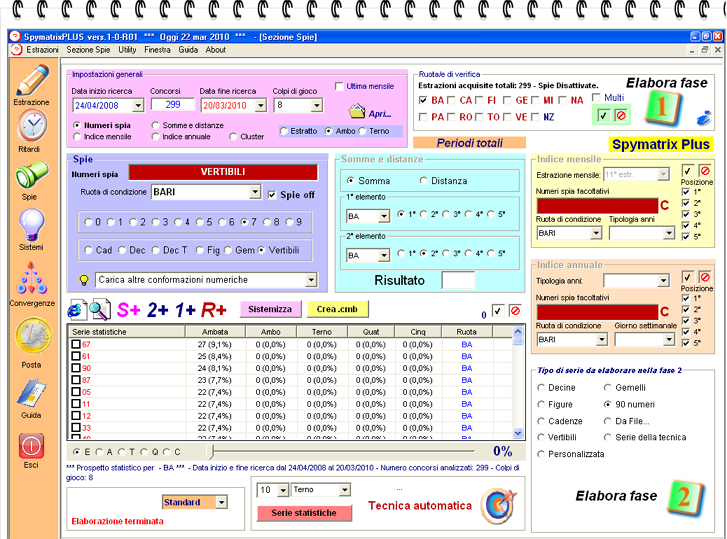
Task: Click the Spymatrix Plus yellow label
Action: click(x=661, y=145)
